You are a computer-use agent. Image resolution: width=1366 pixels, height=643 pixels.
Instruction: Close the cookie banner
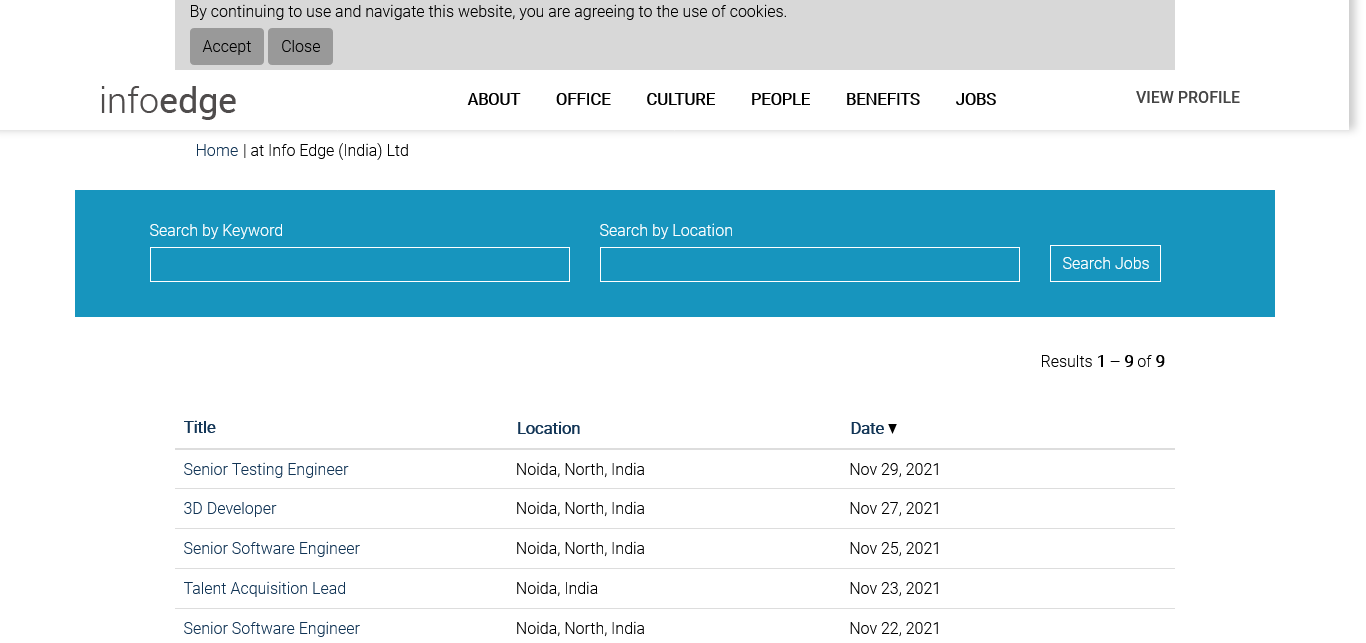(300, 47)
